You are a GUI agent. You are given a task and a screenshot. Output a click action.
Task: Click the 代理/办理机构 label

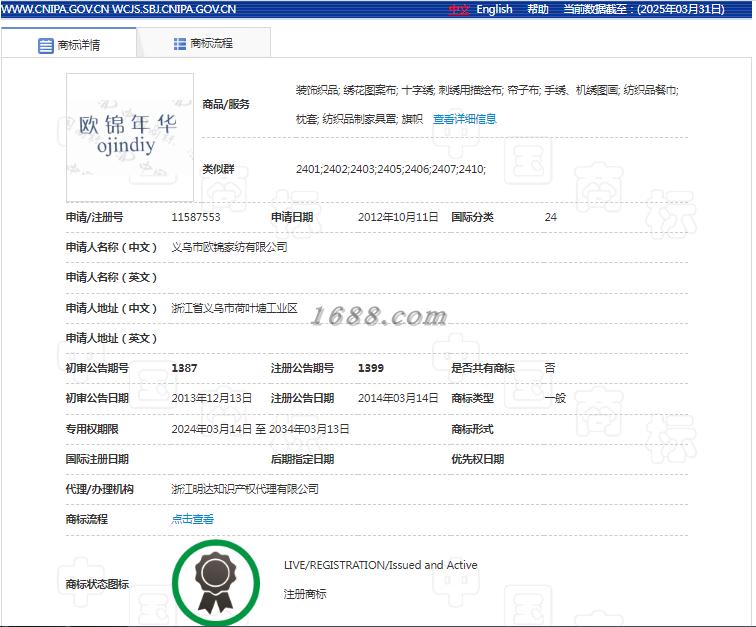(100, 490)
